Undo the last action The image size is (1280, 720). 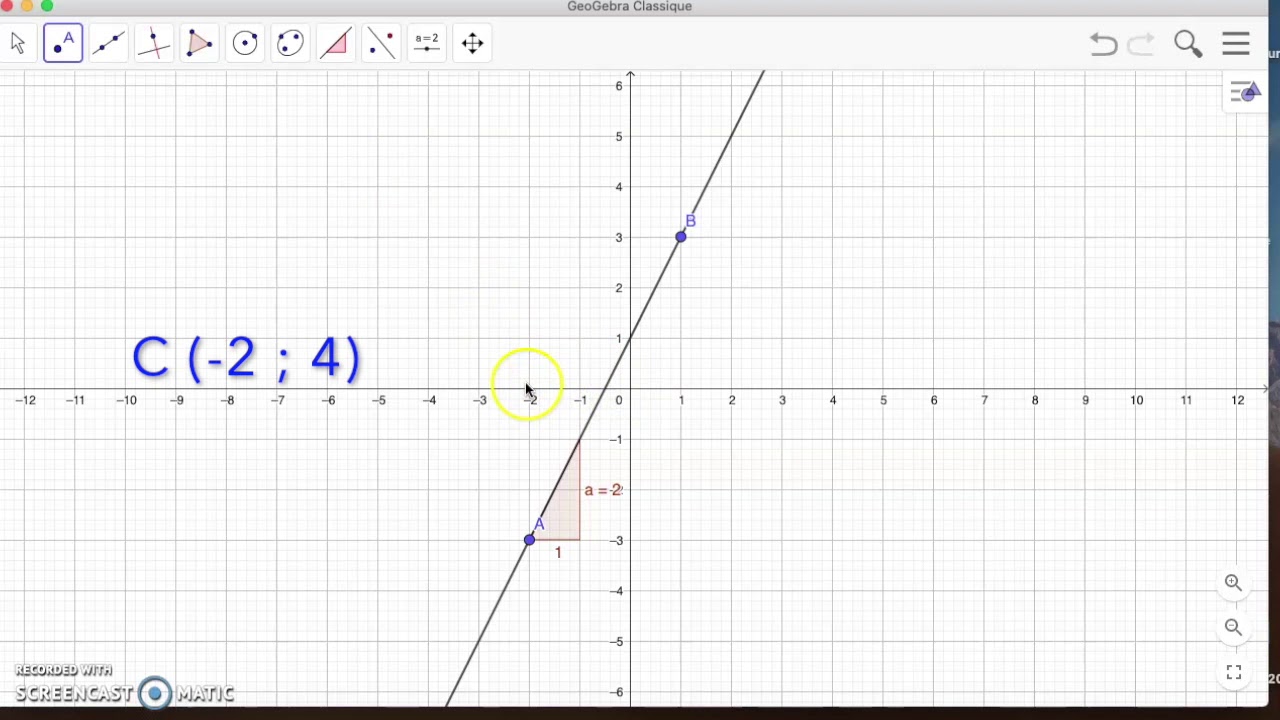(1104, 44)
